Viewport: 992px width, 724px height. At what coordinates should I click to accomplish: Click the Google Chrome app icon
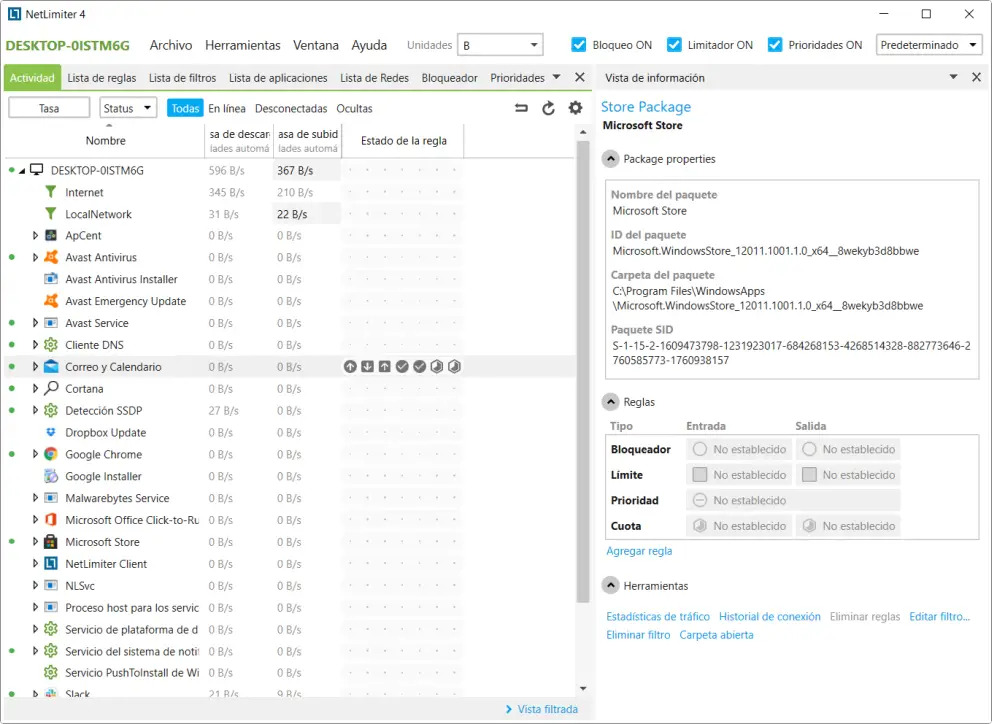[x=51, y=454]
